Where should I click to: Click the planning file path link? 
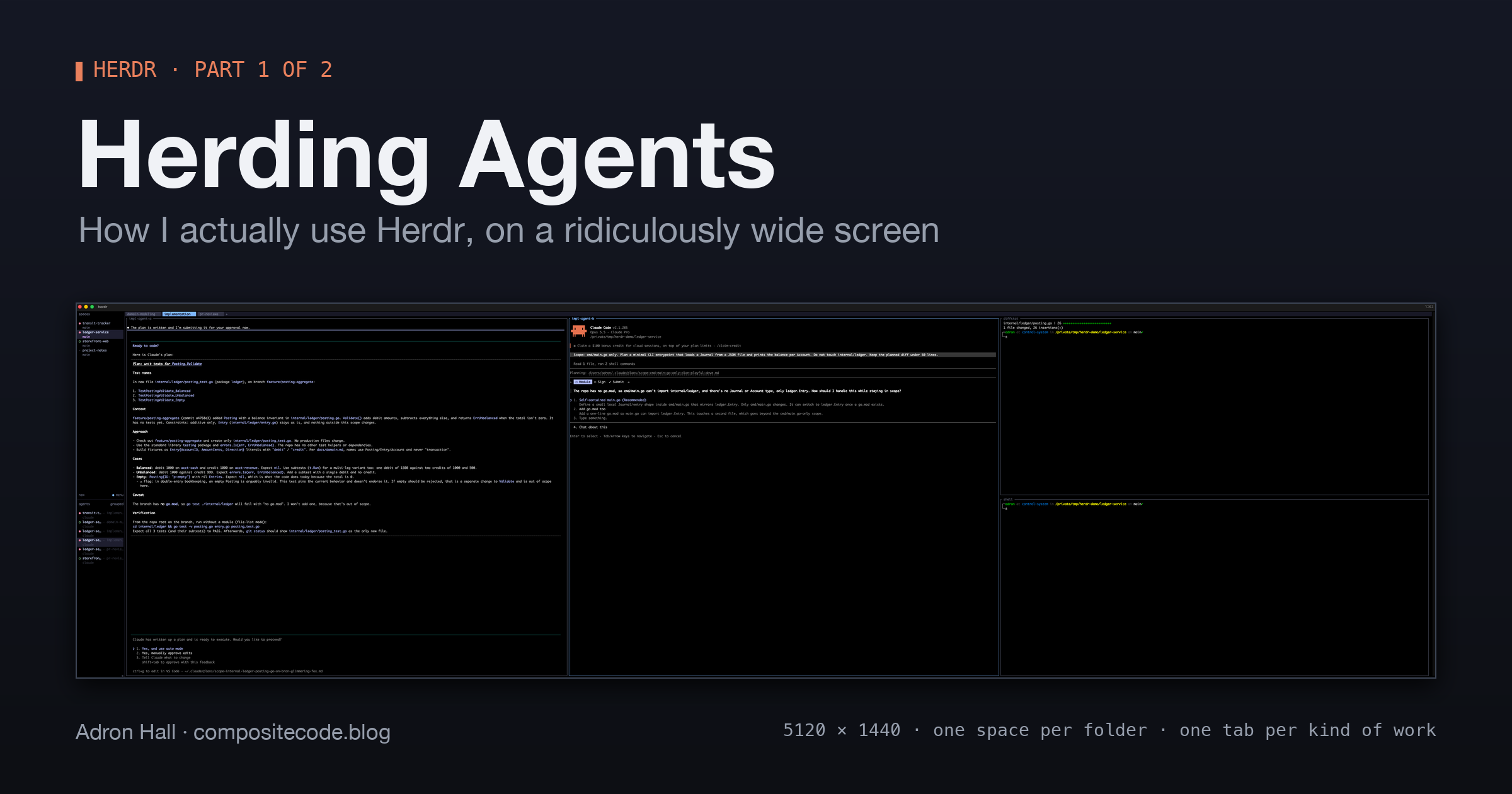coord(653,373)
